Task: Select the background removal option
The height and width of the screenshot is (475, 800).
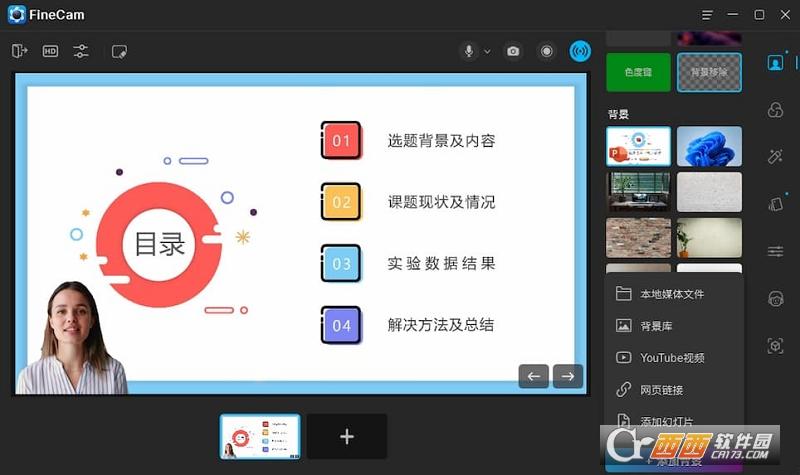Action: (709, 72)
